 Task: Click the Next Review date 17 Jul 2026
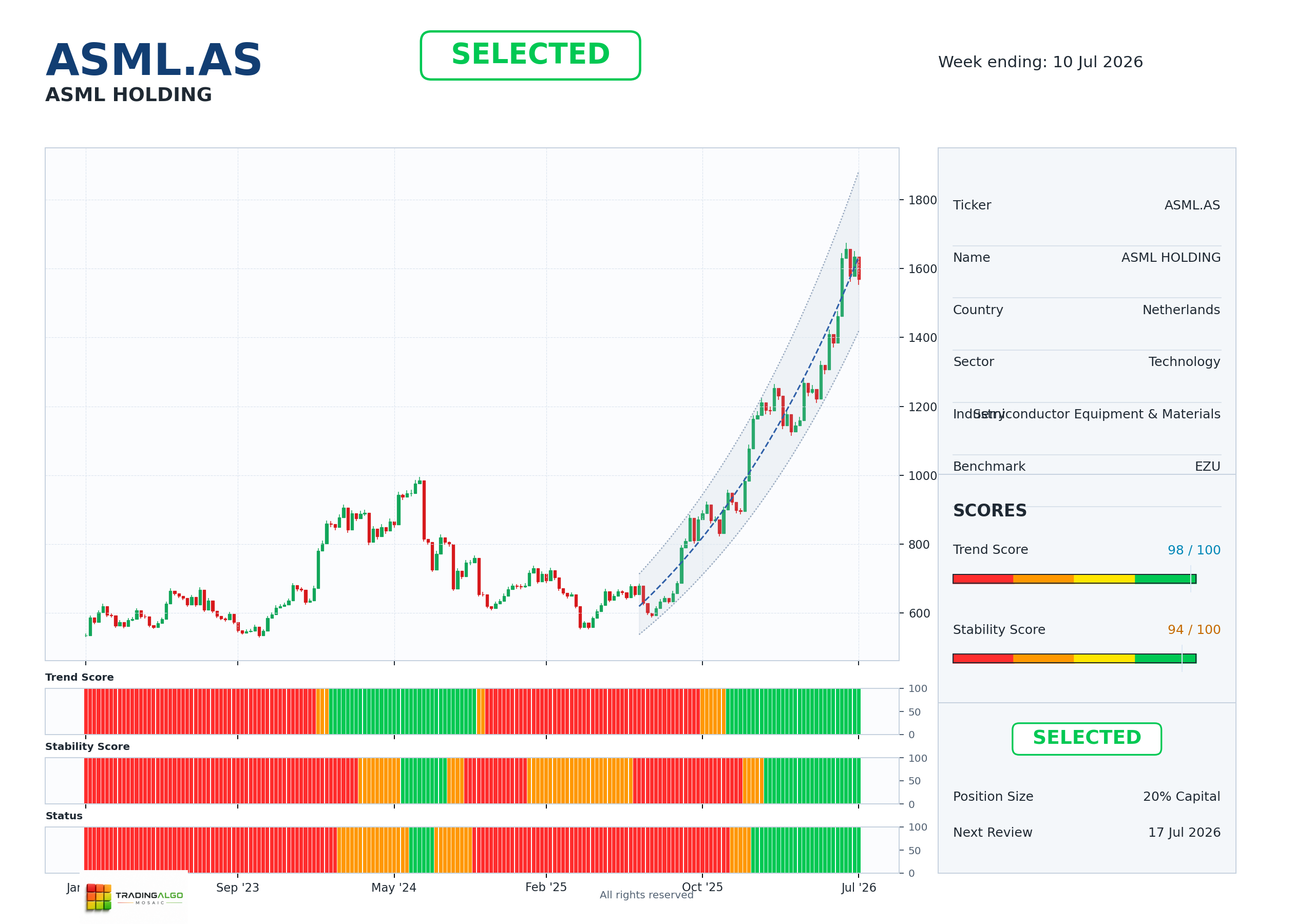(x=1184, y=833)
